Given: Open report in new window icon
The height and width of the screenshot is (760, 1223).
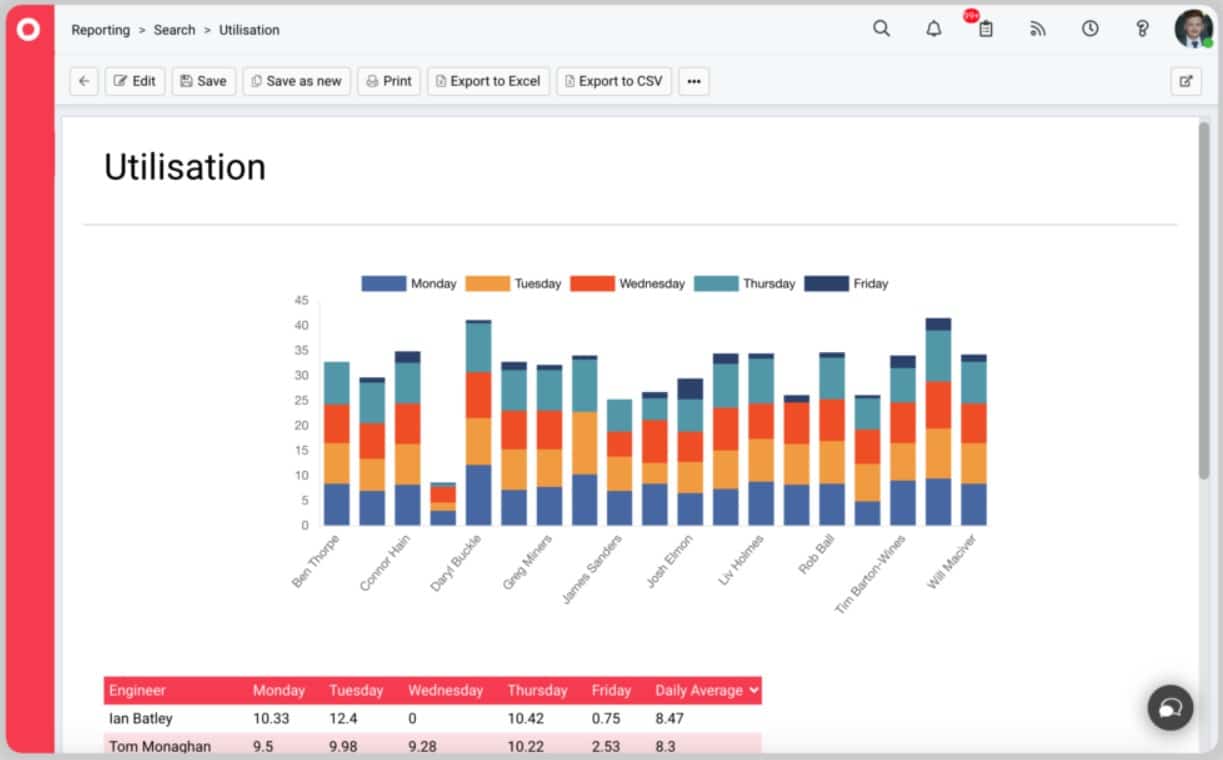Looking at the screenshot, I should (1186, 81).
